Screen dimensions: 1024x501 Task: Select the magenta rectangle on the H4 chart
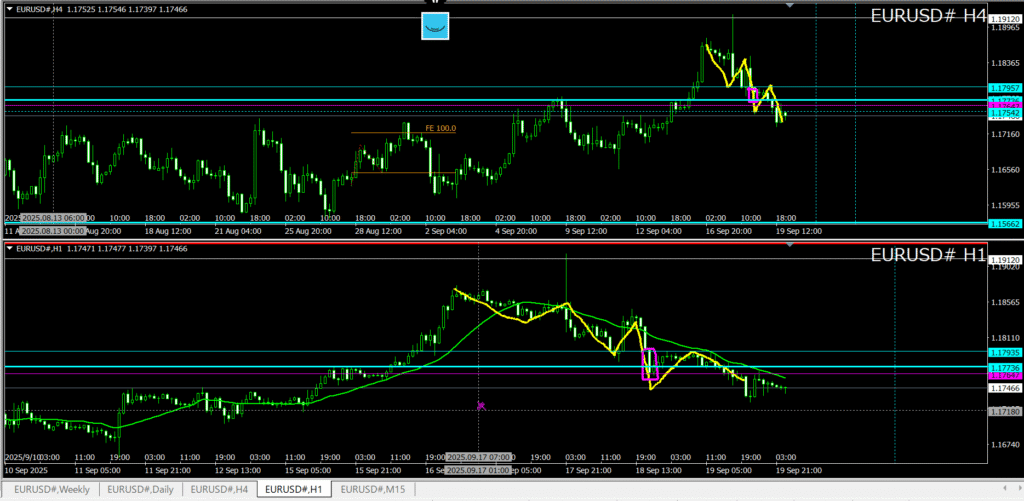pos(754,95)
